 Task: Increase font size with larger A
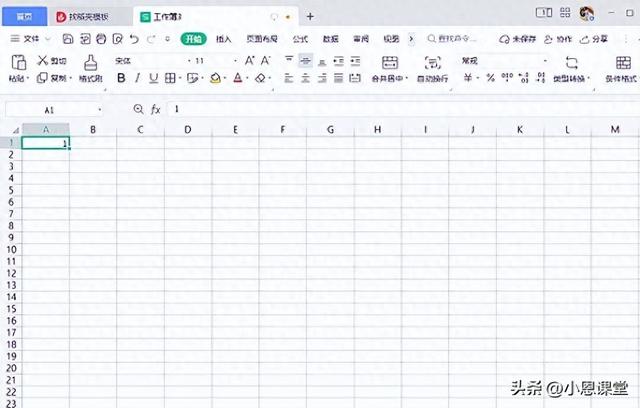coord(249,61)
